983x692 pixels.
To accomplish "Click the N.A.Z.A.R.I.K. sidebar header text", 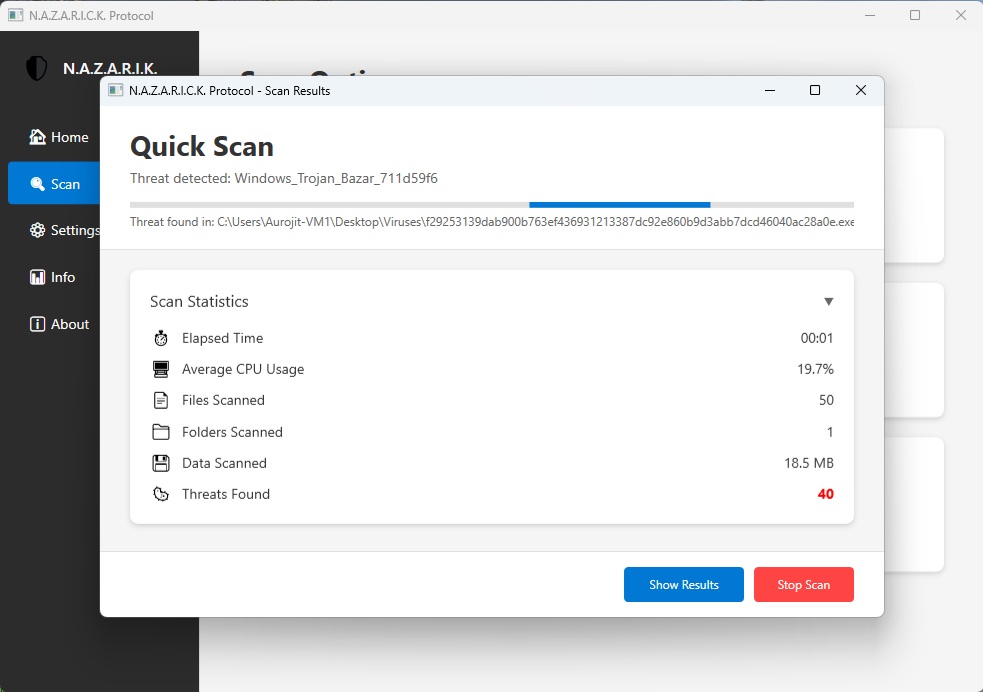I will (110, 68).
